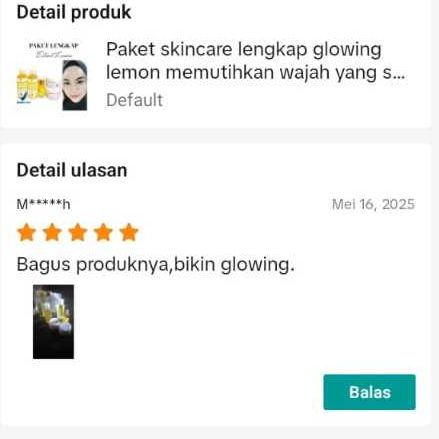
Task: Select the fifth rating star
Action: [129, 232]
